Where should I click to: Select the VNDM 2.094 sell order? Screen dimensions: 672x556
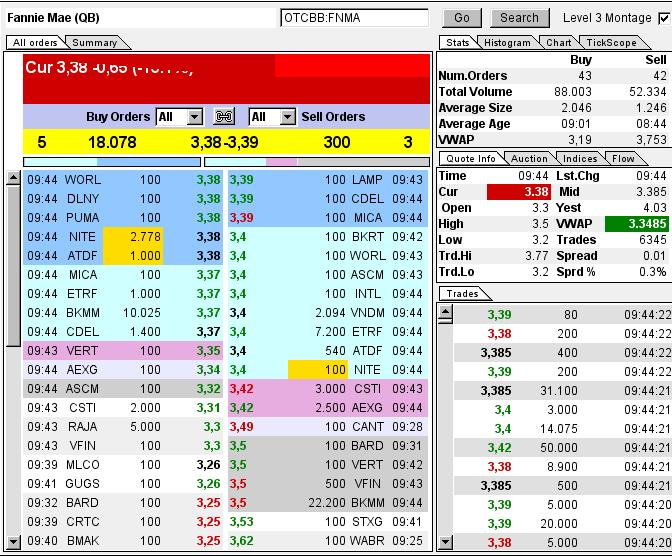328,313
